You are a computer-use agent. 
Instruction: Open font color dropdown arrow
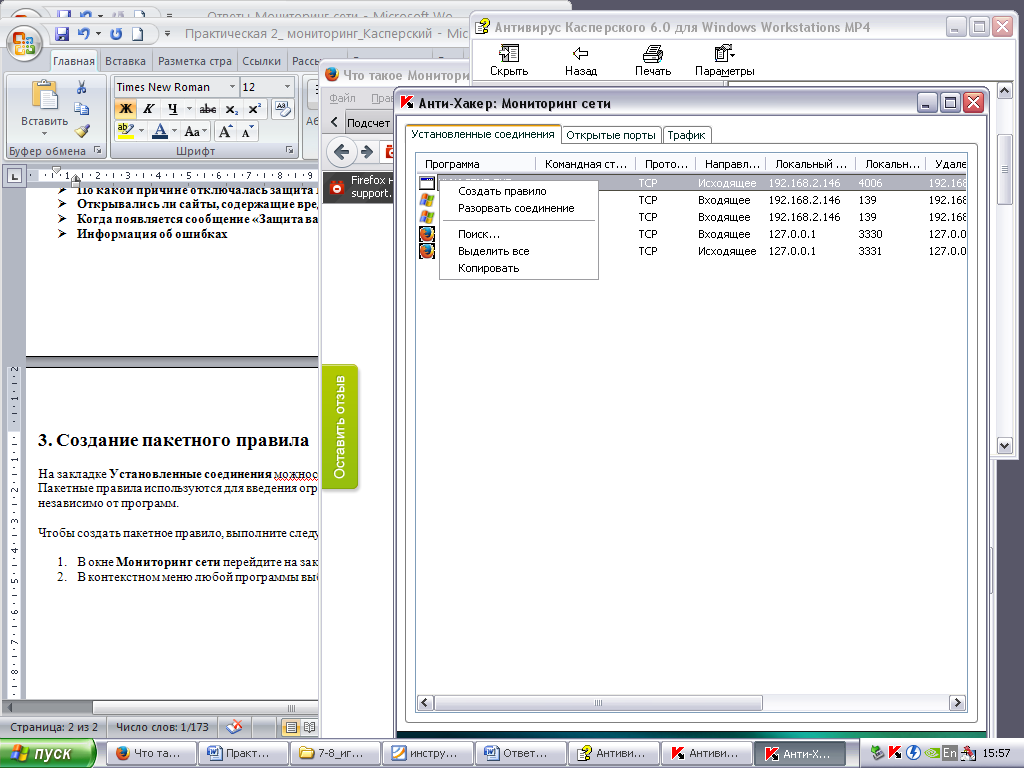pyautogui.click(x=174, y=131)
